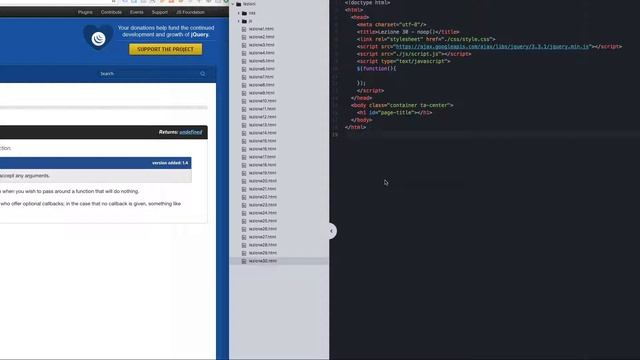Open lezione3.html in the file tree
640x360 pixels.
[x=261, y=45]
